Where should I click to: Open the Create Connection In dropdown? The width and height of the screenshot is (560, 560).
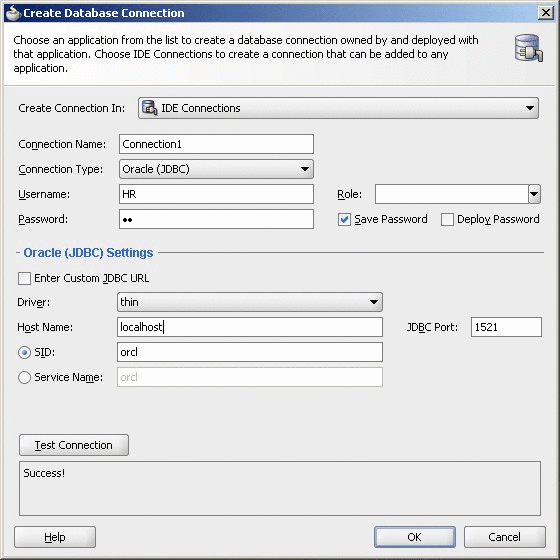click(x=338, y=108)
